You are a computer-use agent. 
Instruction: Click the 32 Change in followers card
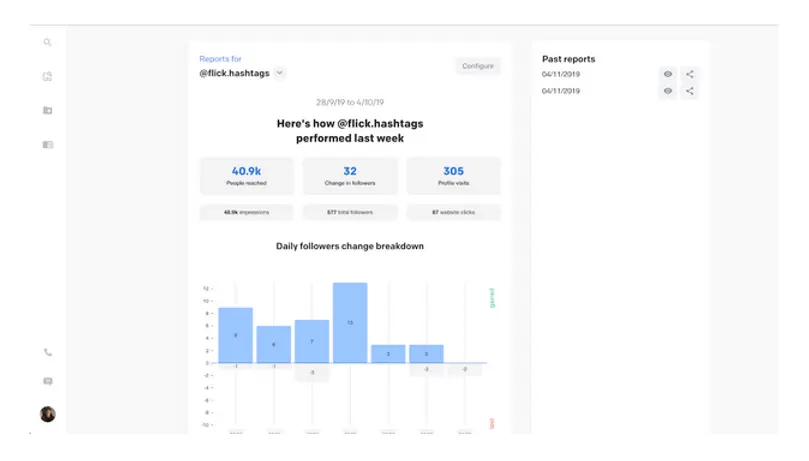[350, 176]
